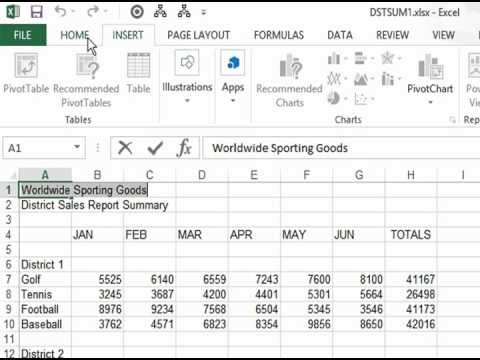Select the JAN header cell
Viewport: 480px width, 360px height.
tap(97, 235)
